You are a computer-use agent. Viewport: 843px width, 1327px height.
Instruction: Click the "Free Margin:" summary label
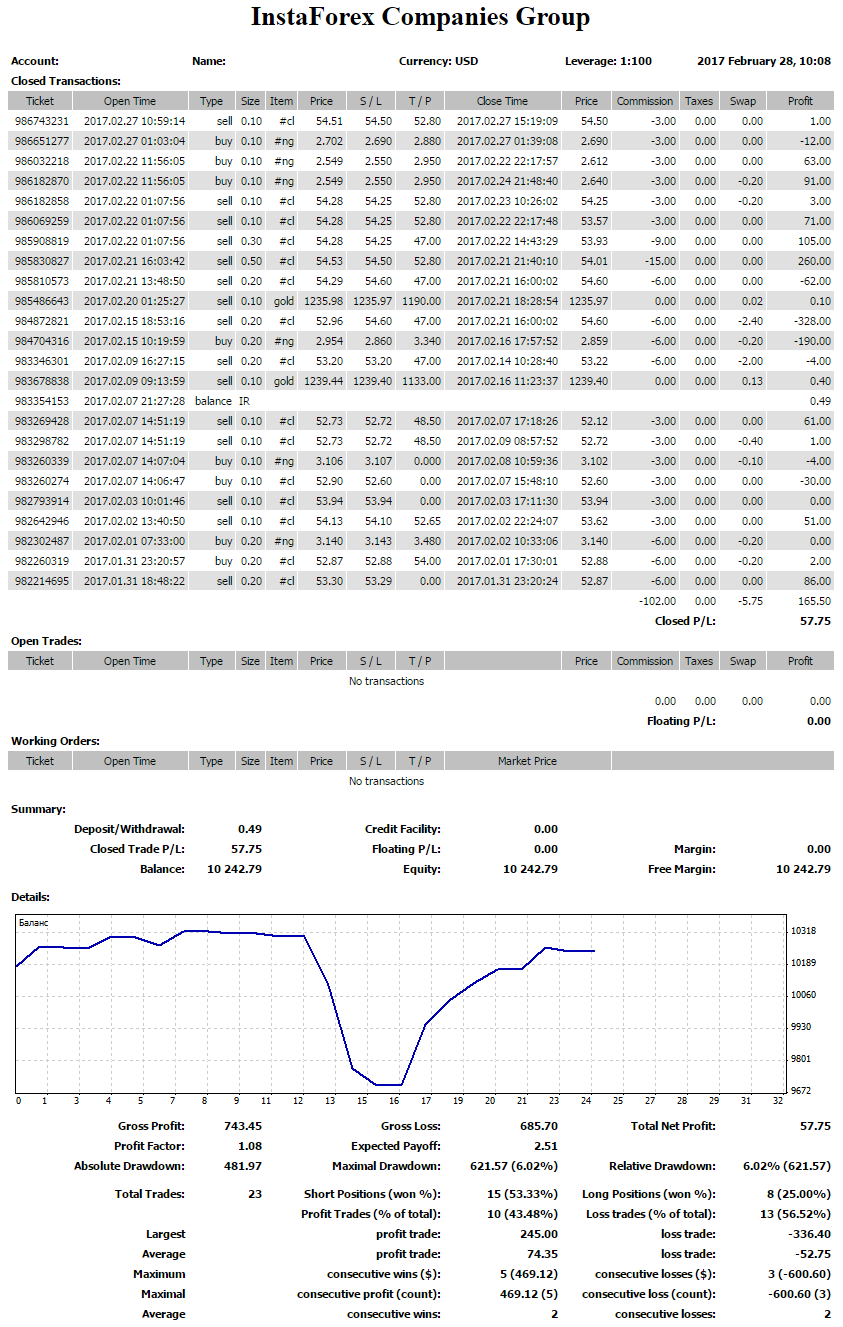682,869
